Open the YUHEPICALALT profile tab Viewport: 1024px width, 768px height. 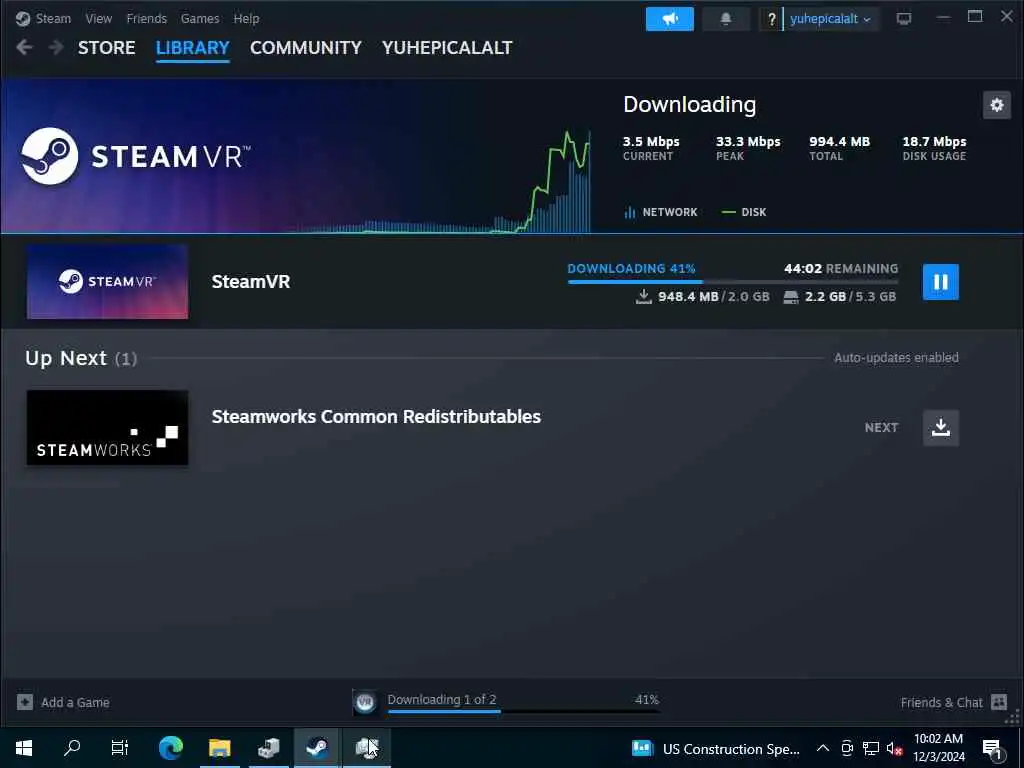447,48
